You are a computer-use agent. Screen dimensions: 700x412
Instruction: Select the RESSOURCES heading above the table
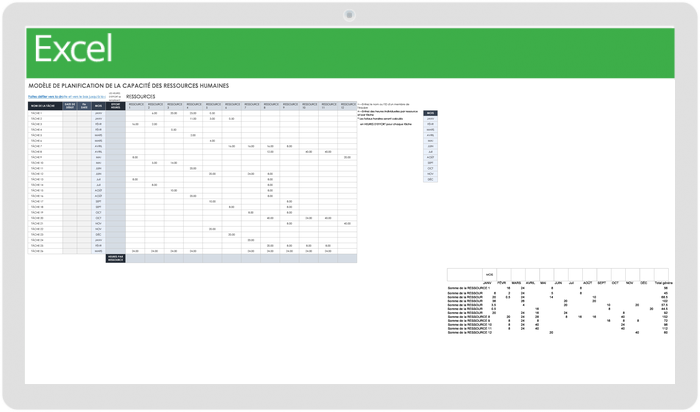tap(141, 96)
